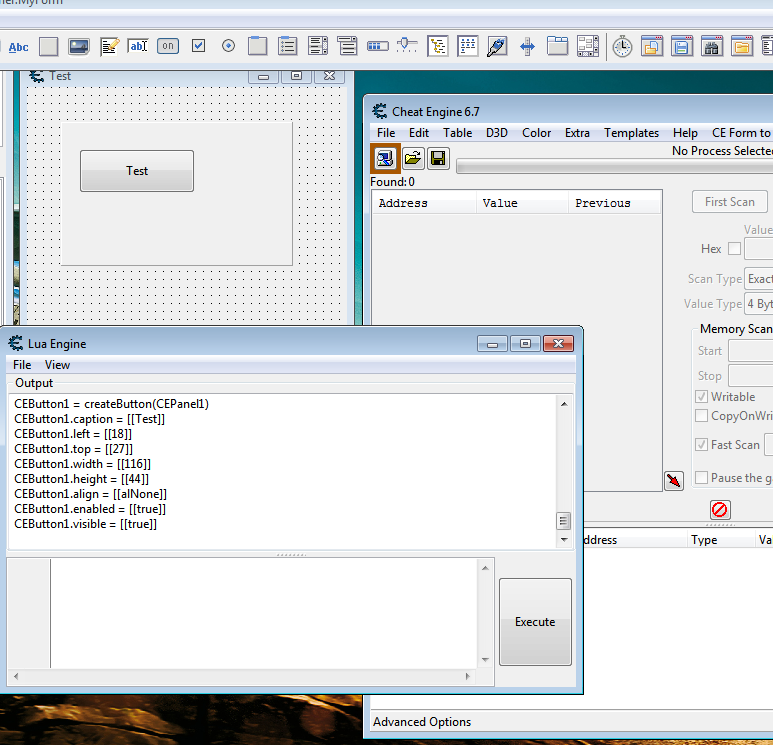The height and width of the screenshot is (745, 773).
Task: Select the radio button component in palette
Action: pyautogui.click(x=228, y=46)
